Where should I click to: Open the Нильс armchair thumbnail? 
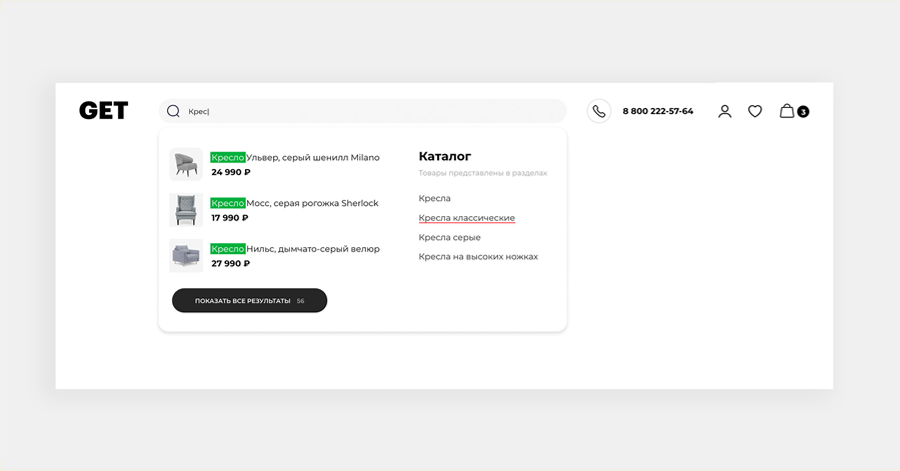(x=186, y=256)
